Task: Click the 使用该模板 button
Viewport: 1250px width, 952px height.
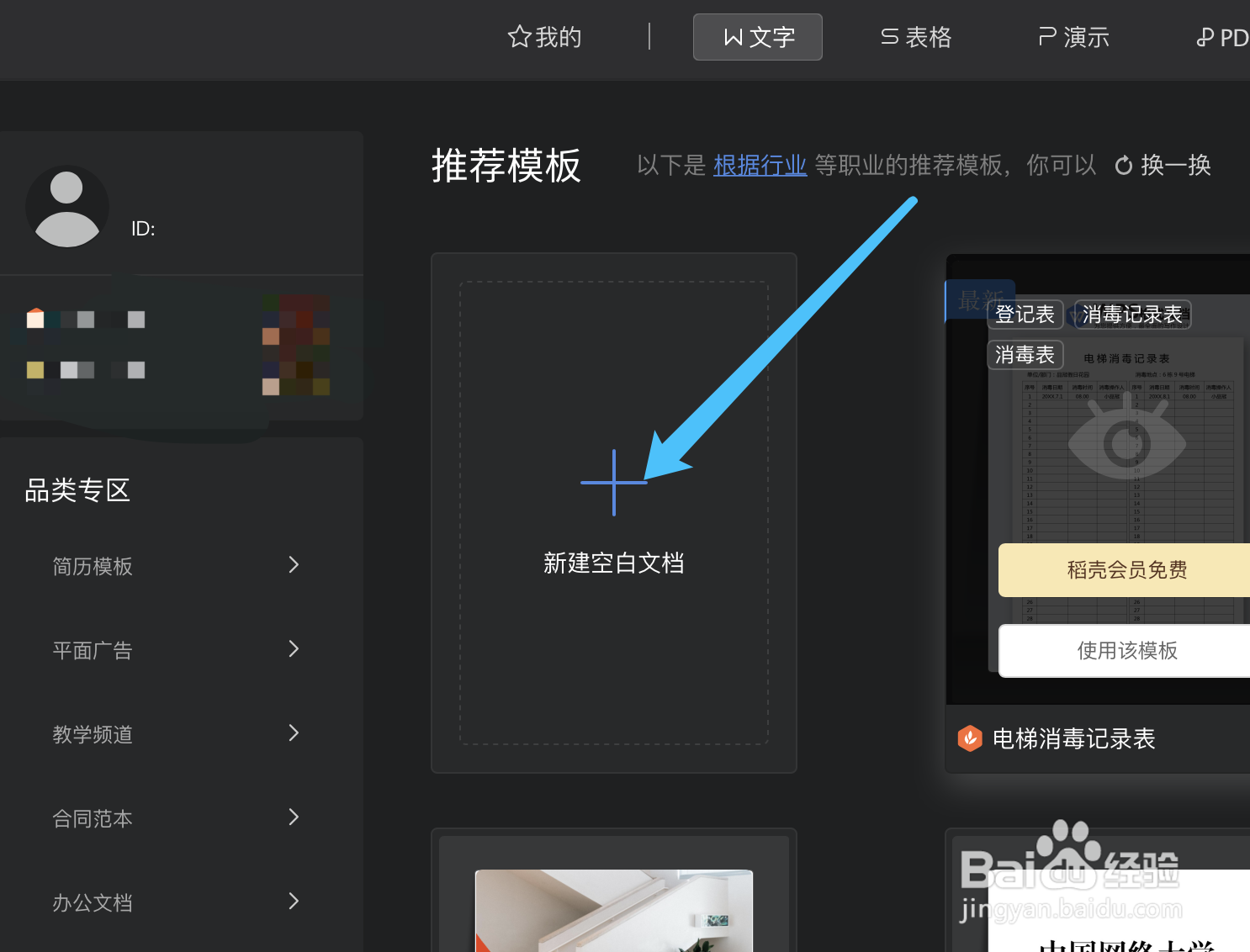Action: pos(1127,650)
